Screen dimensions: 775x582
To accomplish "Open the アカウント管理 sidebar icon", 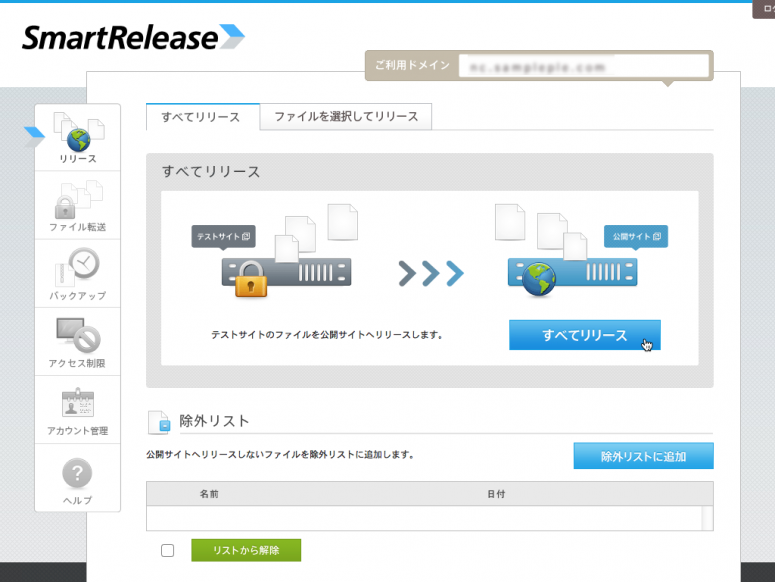I will coord(77,408).
